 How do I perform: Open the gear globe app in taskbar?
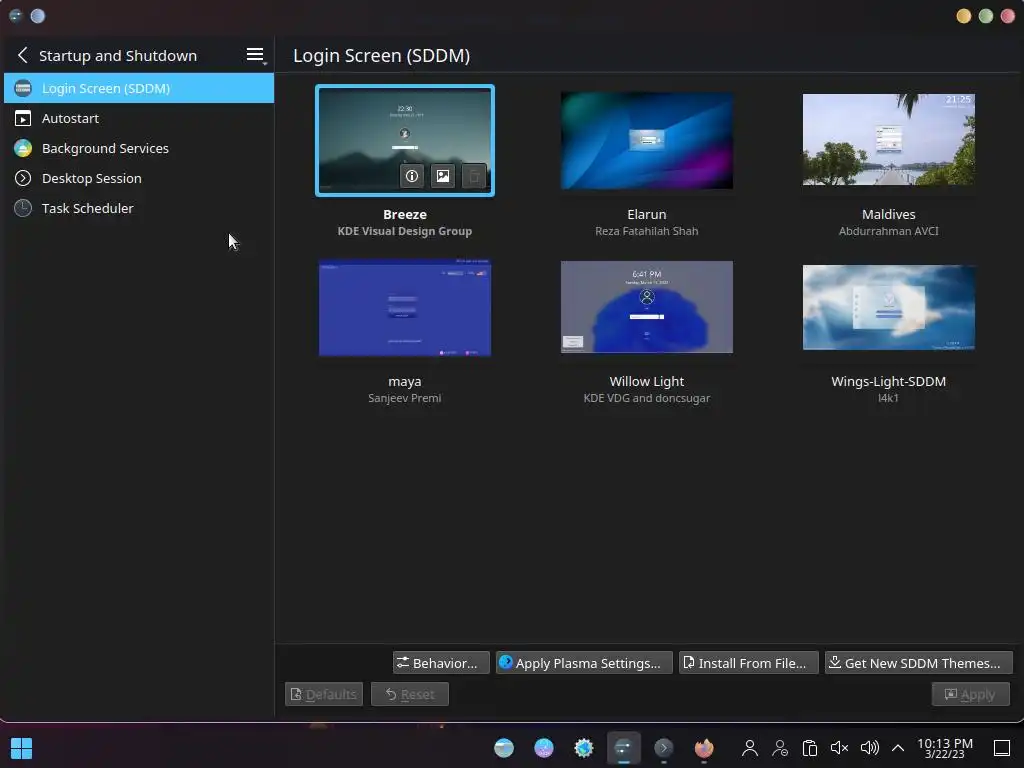(x=584, y=748)
